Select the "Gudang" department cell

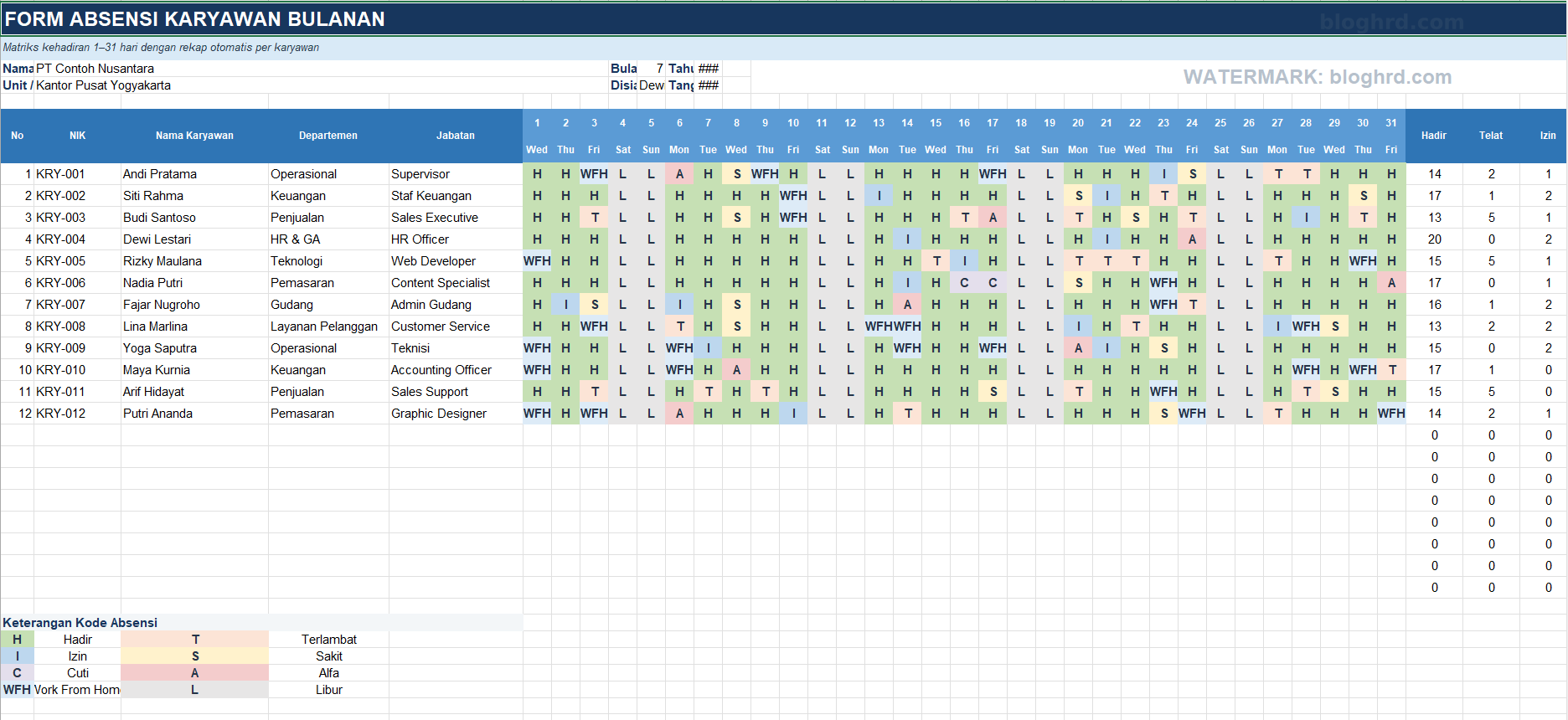tap(328, 305)
